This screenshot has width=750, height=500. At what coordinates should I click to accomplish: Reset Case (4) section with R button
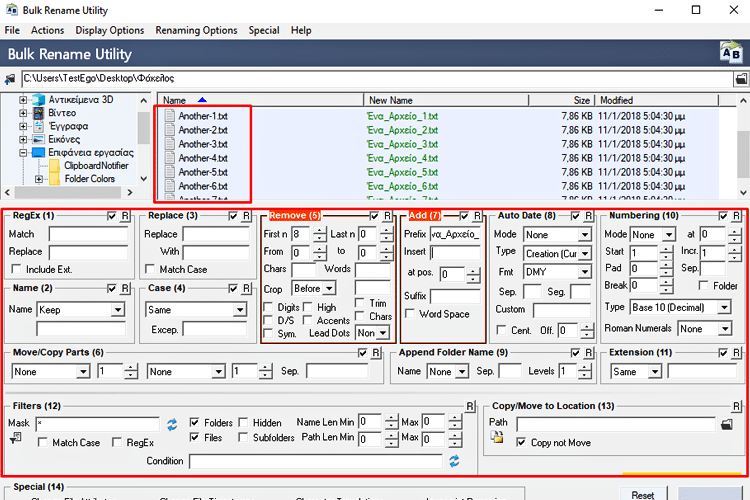(246, 289)
